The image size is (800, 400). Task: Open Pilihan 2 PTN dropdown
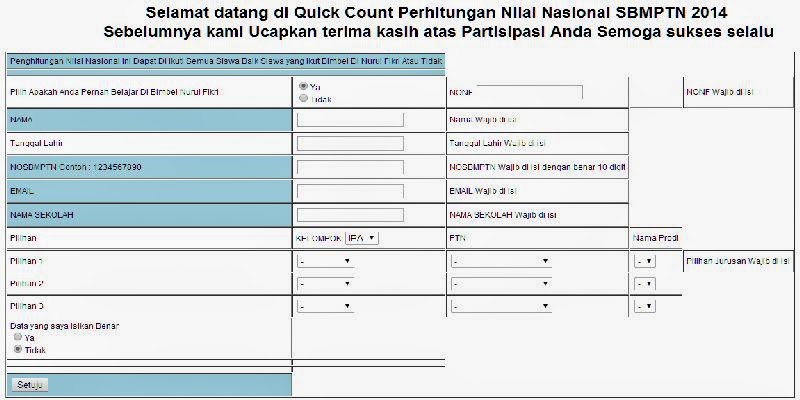501,284
